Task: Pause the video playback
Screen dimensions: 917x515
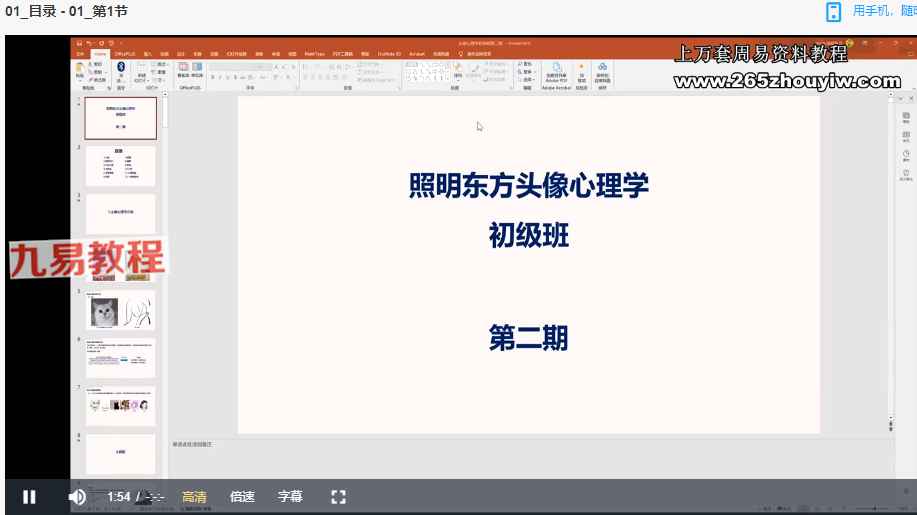Action: coord(29,496)
